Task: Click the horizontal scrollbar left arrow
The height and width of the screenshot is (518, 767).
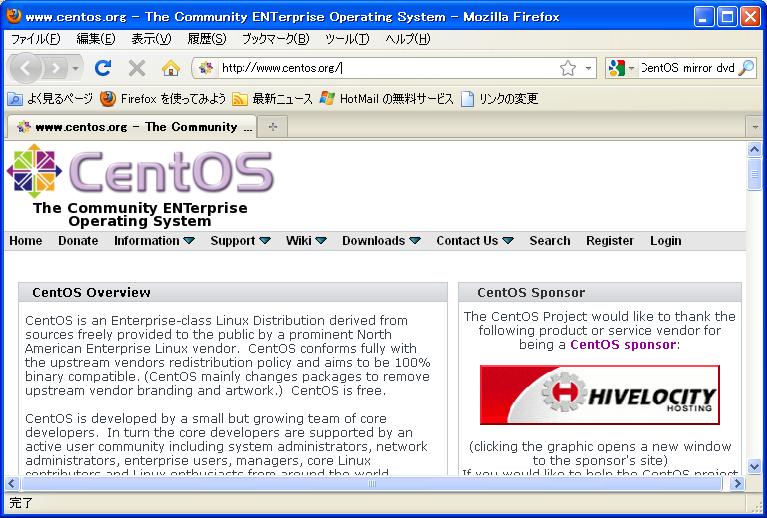Action: point(12,484)
